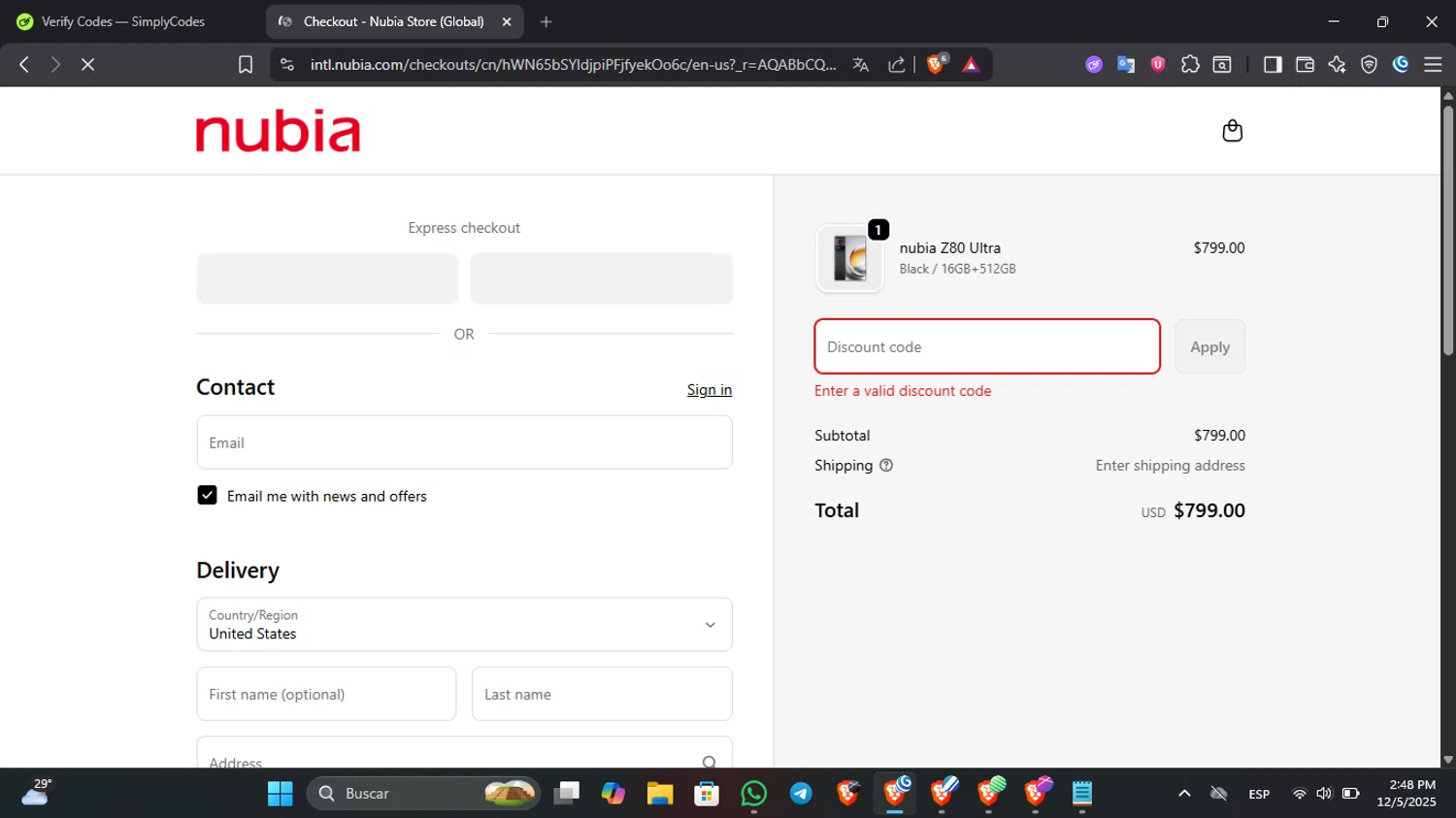The image size is (1456, 818).
Task: Click the first express checkout button
Action: (327, 278)
